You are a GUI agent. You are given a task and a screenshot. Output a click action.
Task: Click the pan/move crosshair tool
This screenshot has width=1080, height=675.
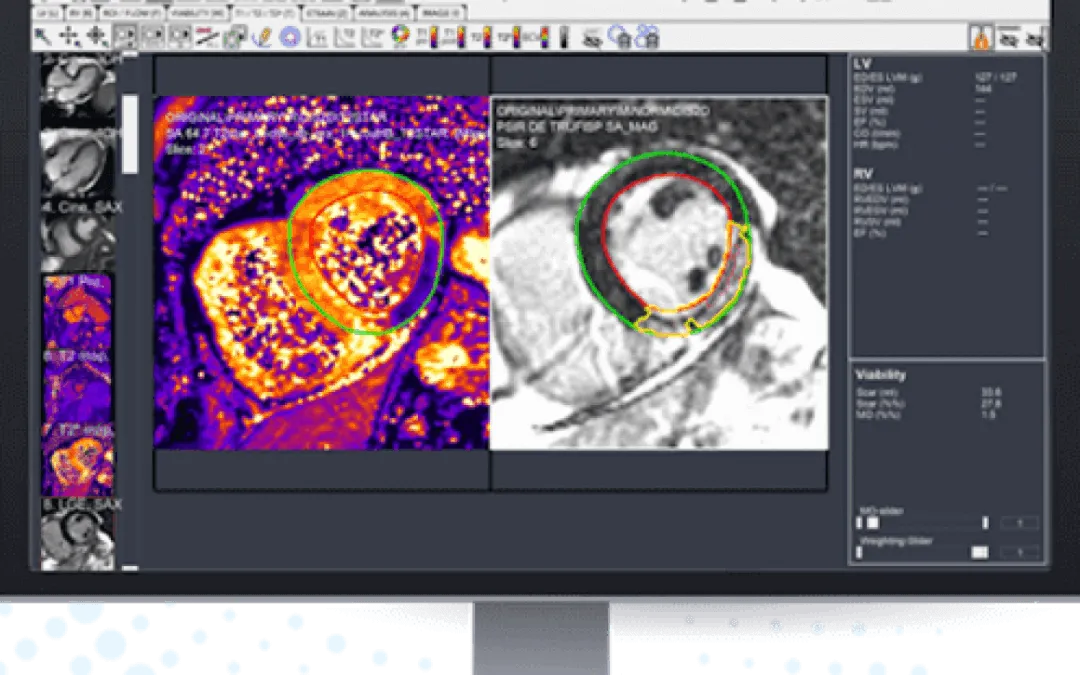tap(70, 37)
